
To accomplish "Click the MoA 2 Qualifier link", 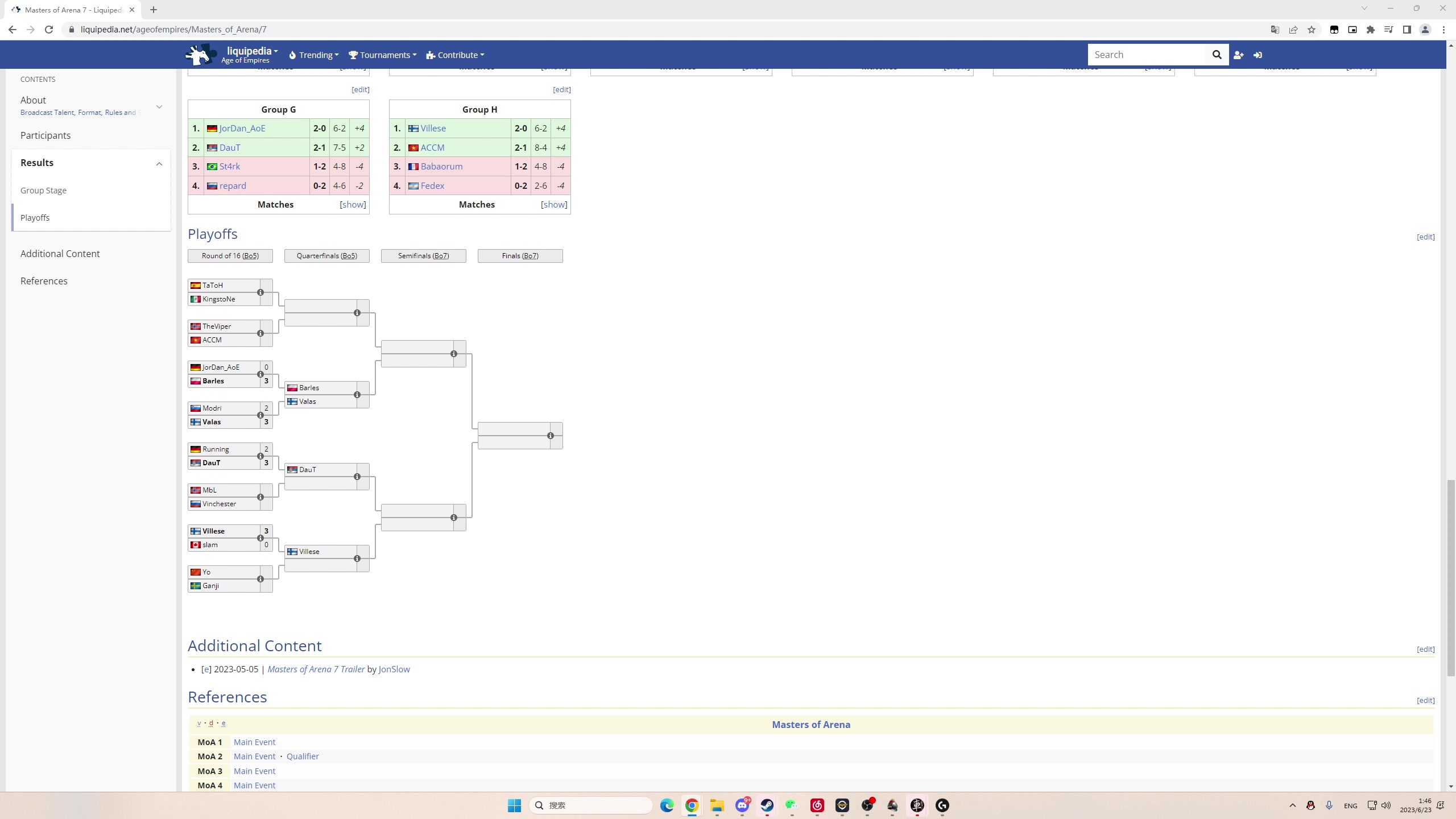I will [x=303, y=756].
